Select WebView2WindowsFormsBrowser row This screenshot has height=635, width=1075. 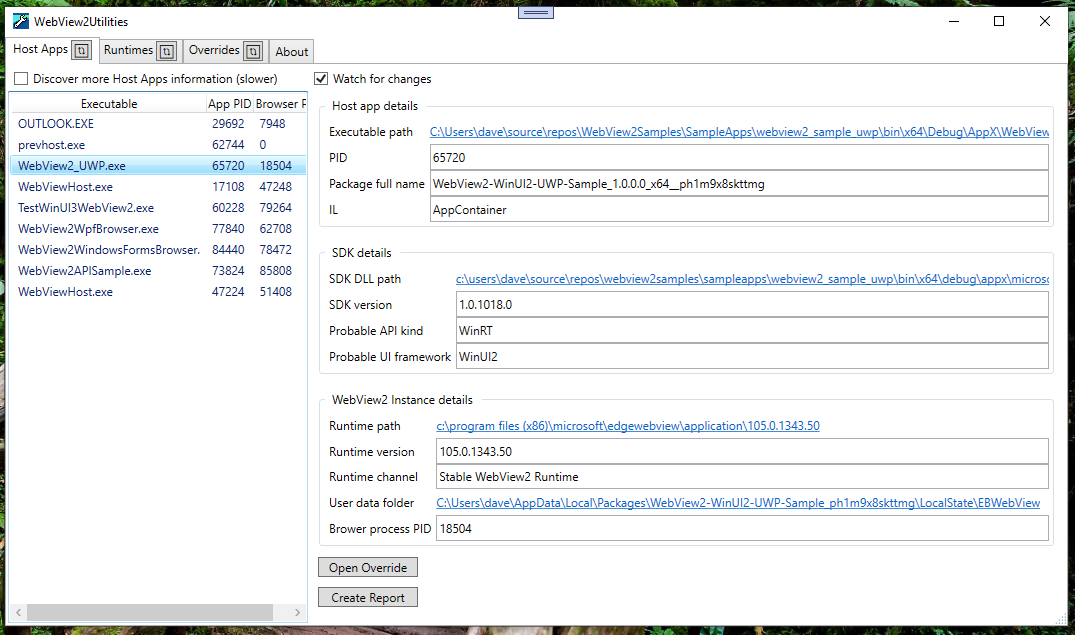[x=158, y=250]
